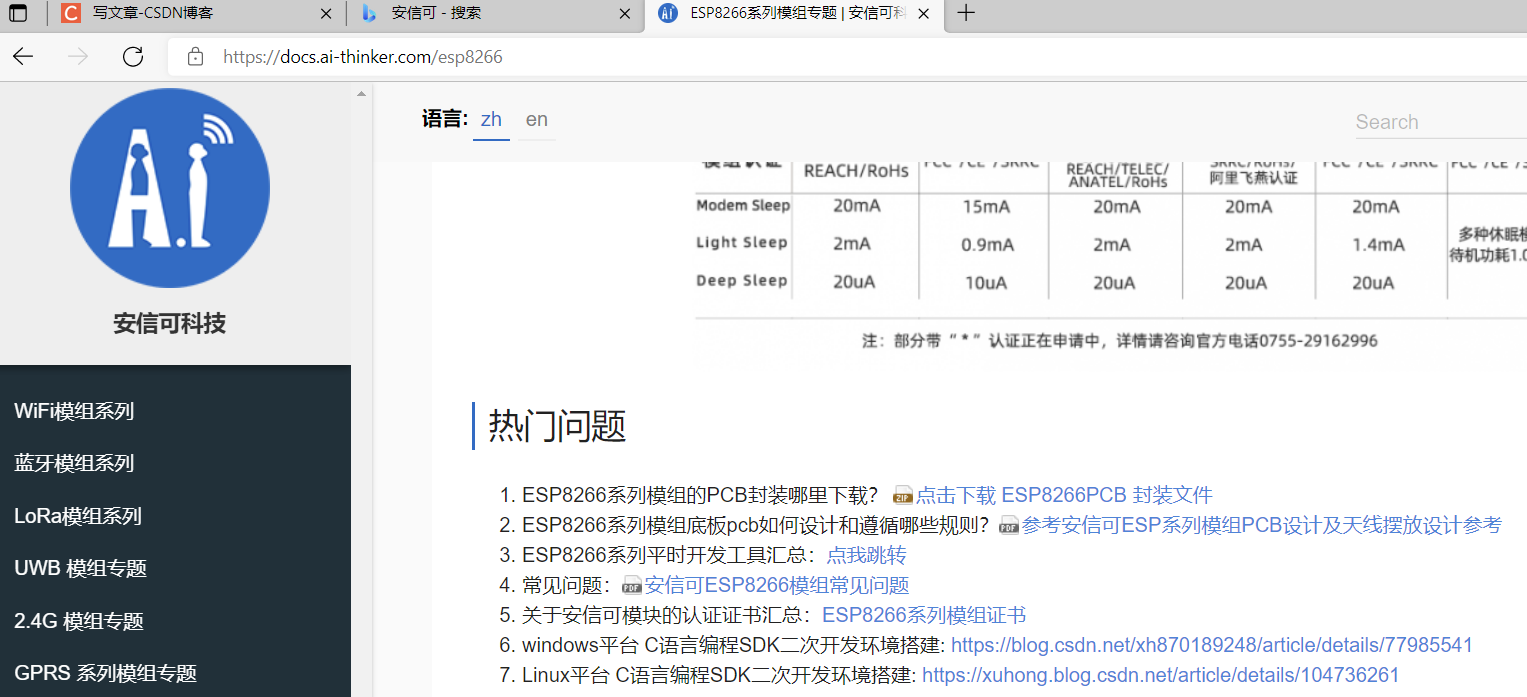The image size is (1527, 697).
Task: Open the 点我跳转 development tools link
Action: tap(869, 555)
